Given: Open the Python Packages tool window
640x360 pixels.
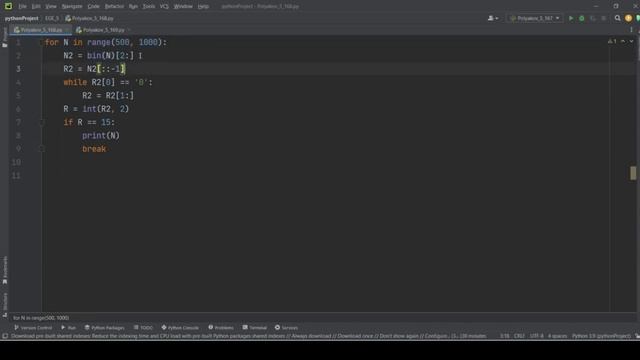Looking at the screenshot, I should tap(104, 328).
